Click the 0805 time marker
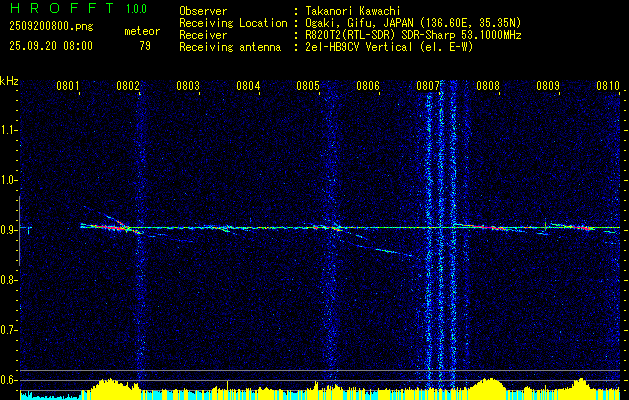629x400 pixels. [308, 86]
